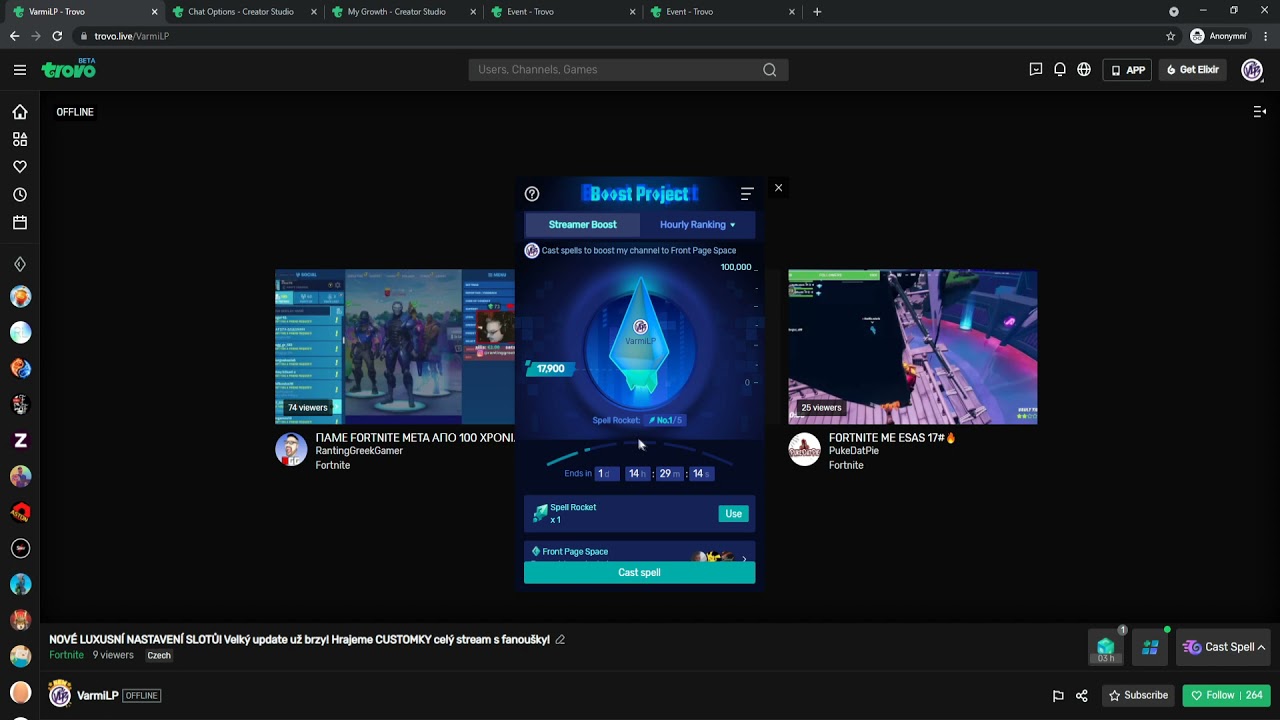Open language globe icon
The width and height of the screenshot is (1280, 720).
[x=1084, y=70]
